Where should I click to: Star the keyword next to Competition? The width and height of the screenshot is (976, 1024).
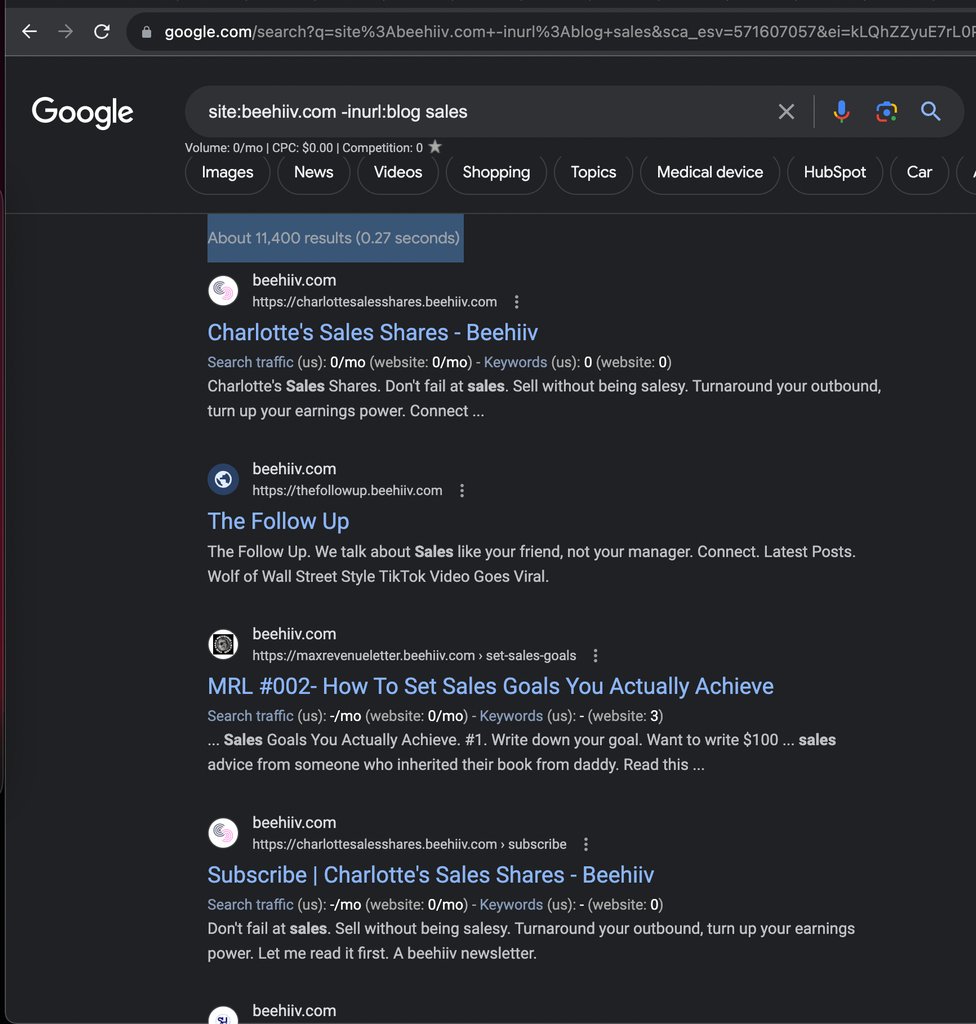[435, 147]
